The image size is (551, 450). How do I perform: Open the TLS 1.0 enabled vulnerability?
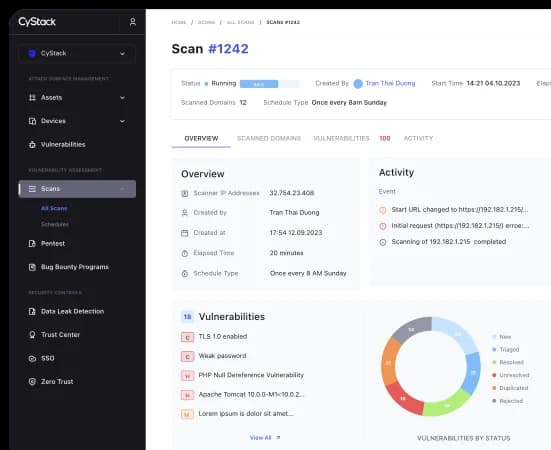(x=223, y=337)
